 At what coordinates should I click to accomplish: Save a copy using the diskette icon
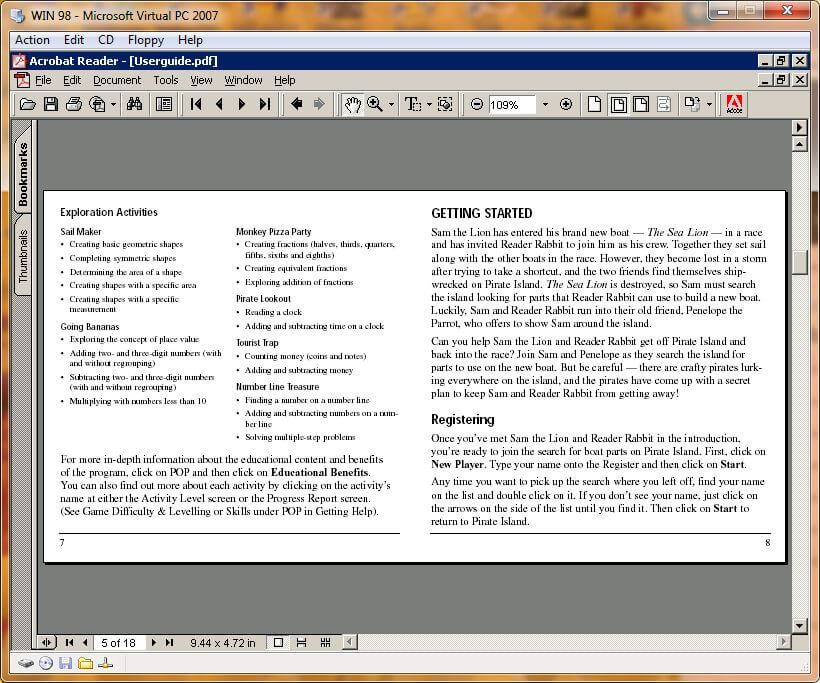51,104
